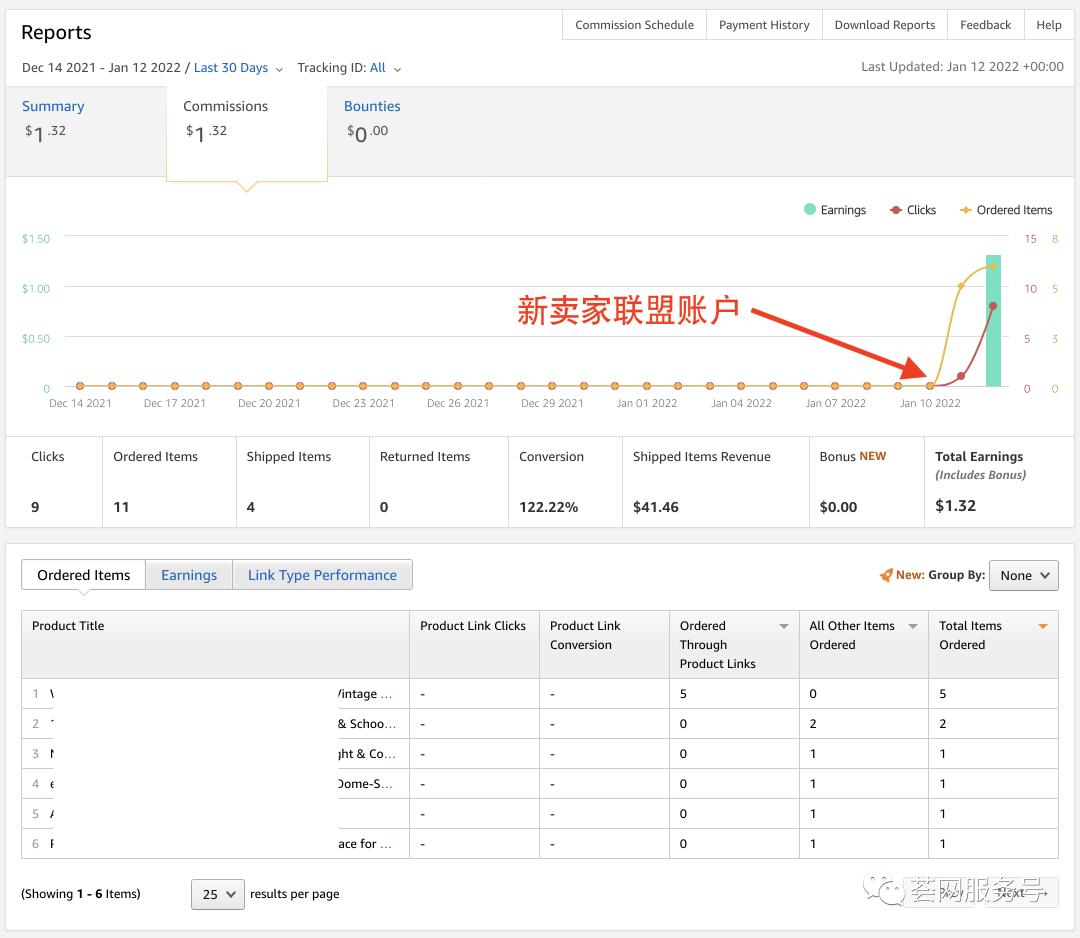Expand the Tracking ID All dropdown
Image resolution: width=1080 pixels, height=938 pixels.
[x=385, y=68]
